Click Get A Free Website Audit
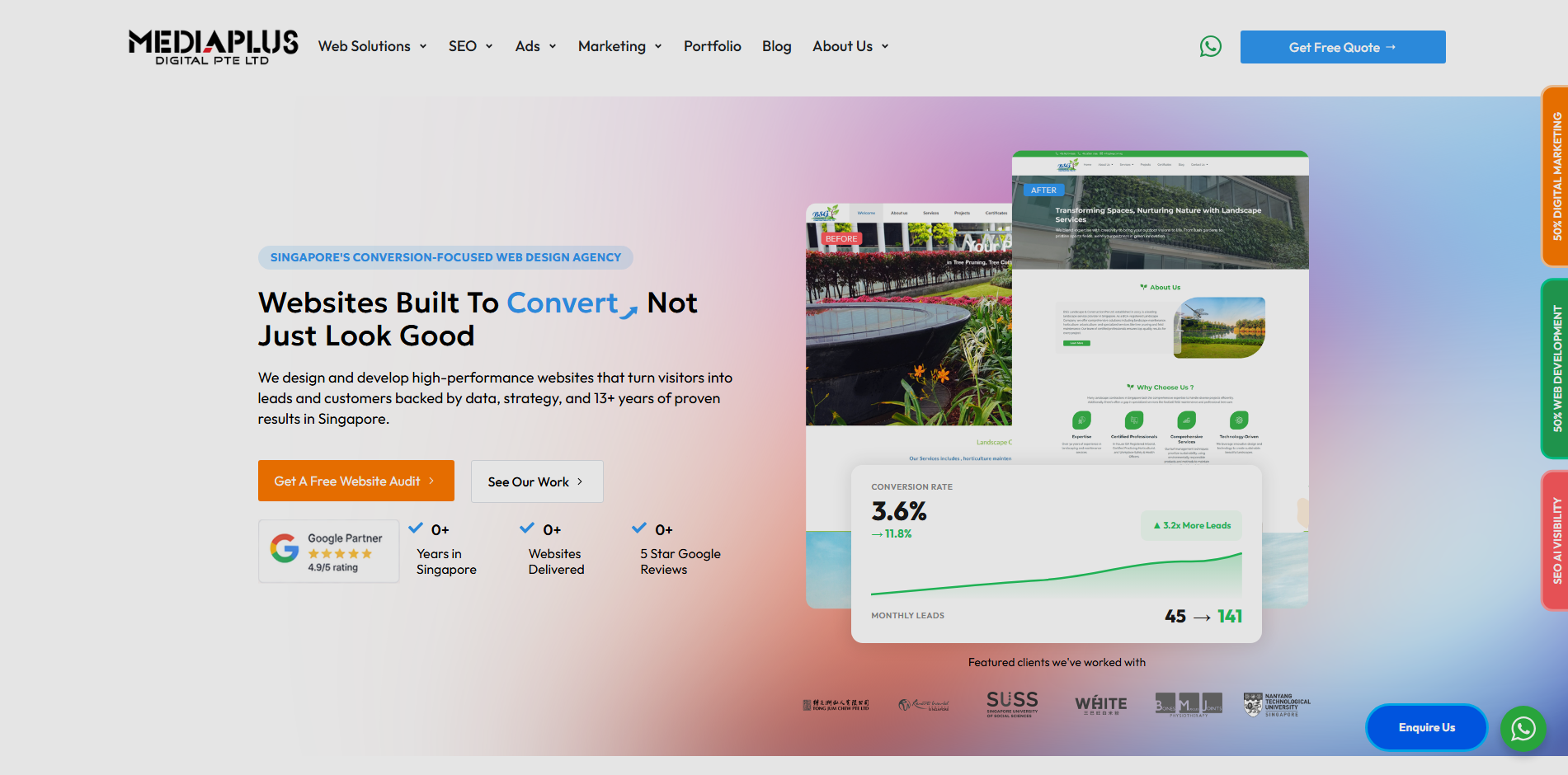Viewport: 1568px width, 775px height. [x=356, y=481]
